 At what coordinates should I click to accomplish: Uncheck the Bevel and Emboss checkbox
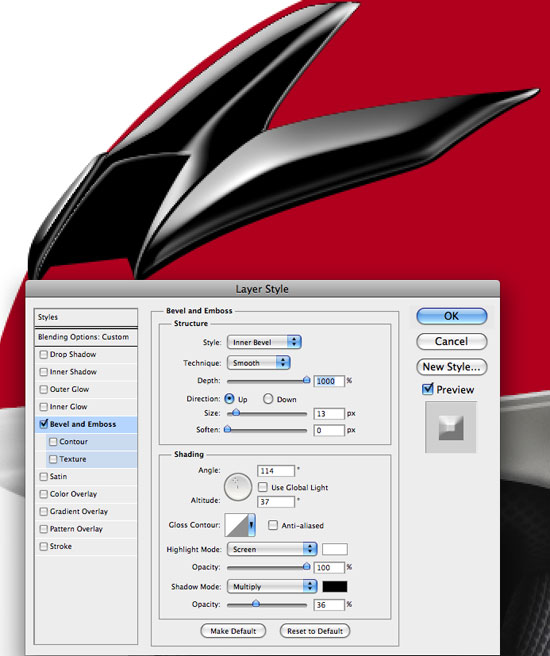(x=43, y=424)
